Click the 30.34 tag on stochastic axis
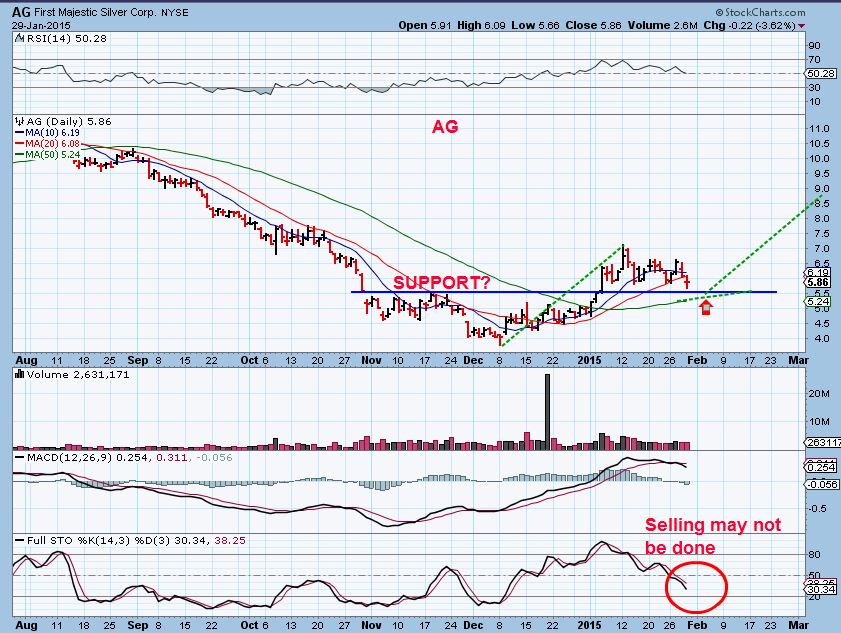The height and width of the screenshot is (633, 841). [822, 589]
